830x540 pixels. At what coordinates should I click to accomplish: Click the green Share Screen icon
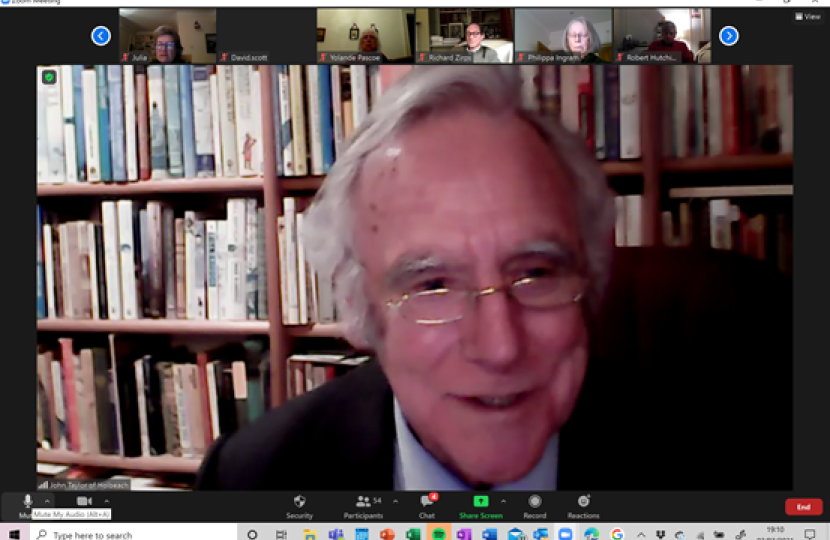coord(481,501)
